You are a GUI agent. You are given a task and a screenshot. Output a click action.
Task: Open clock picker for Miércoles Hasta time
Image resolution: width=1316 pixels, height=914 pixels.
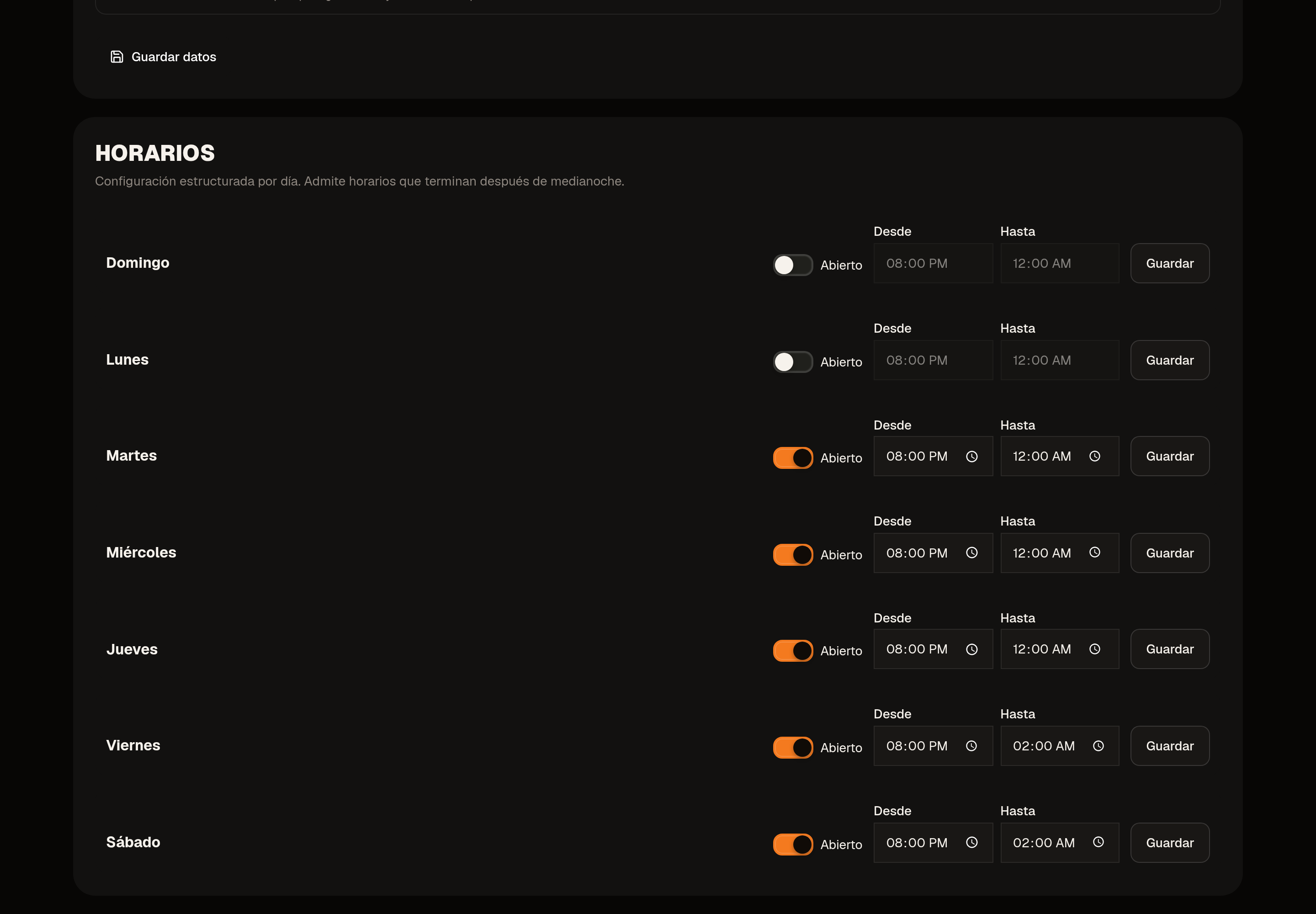[1094, 553]
